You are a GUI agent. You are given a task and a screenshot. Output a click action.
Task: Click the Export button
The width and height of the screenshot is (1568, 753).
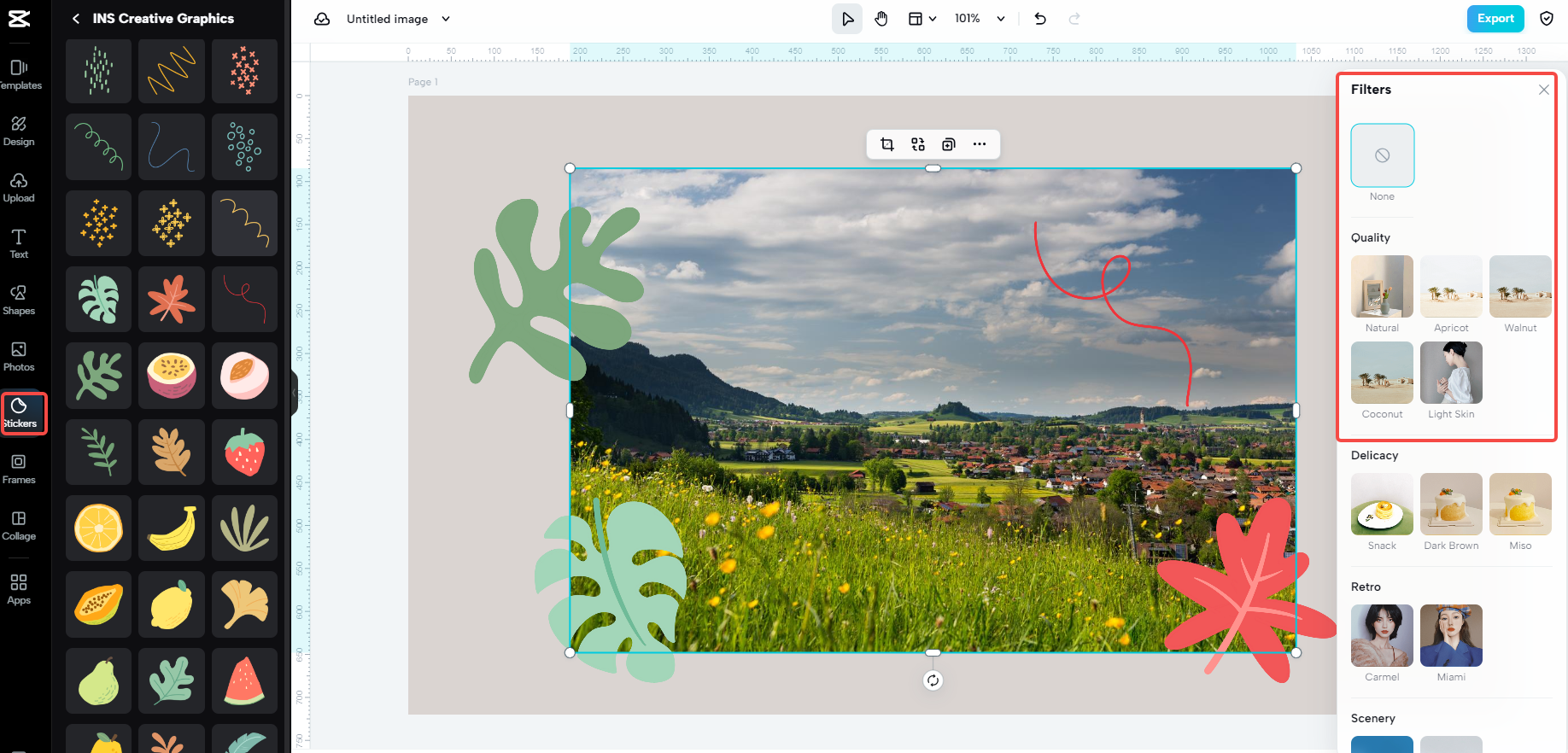pyautogui.click(x=1495, y=19)
